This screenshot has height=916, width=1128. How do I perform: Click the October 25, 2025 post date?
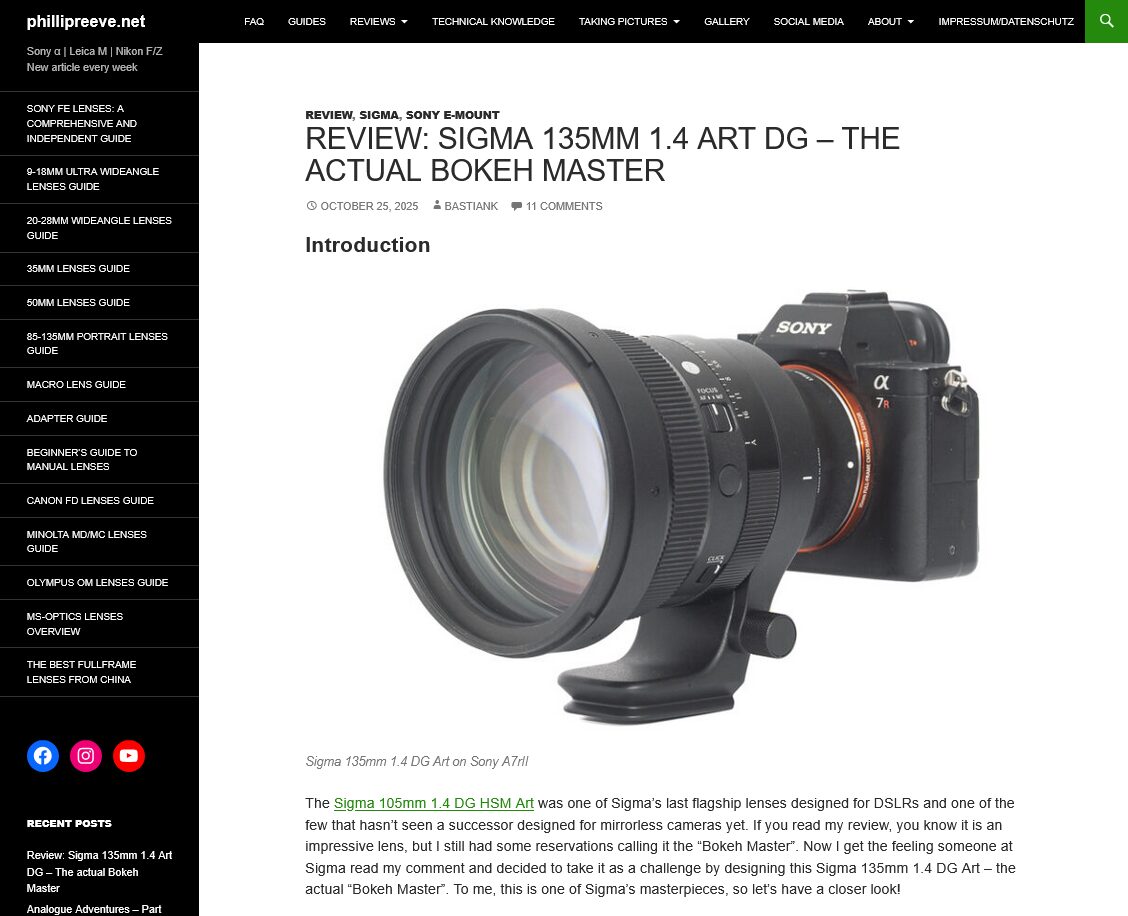[x=368, y=206]
